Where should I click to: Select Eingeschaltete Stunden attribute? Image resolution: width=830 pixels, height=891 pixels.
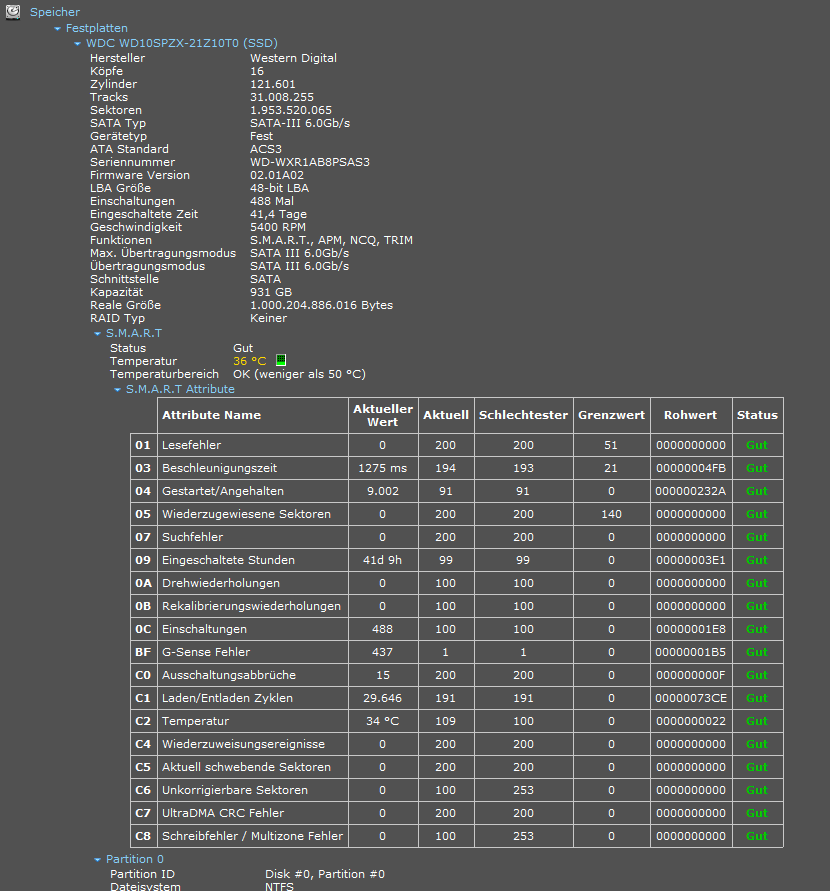tap(228, 560)
